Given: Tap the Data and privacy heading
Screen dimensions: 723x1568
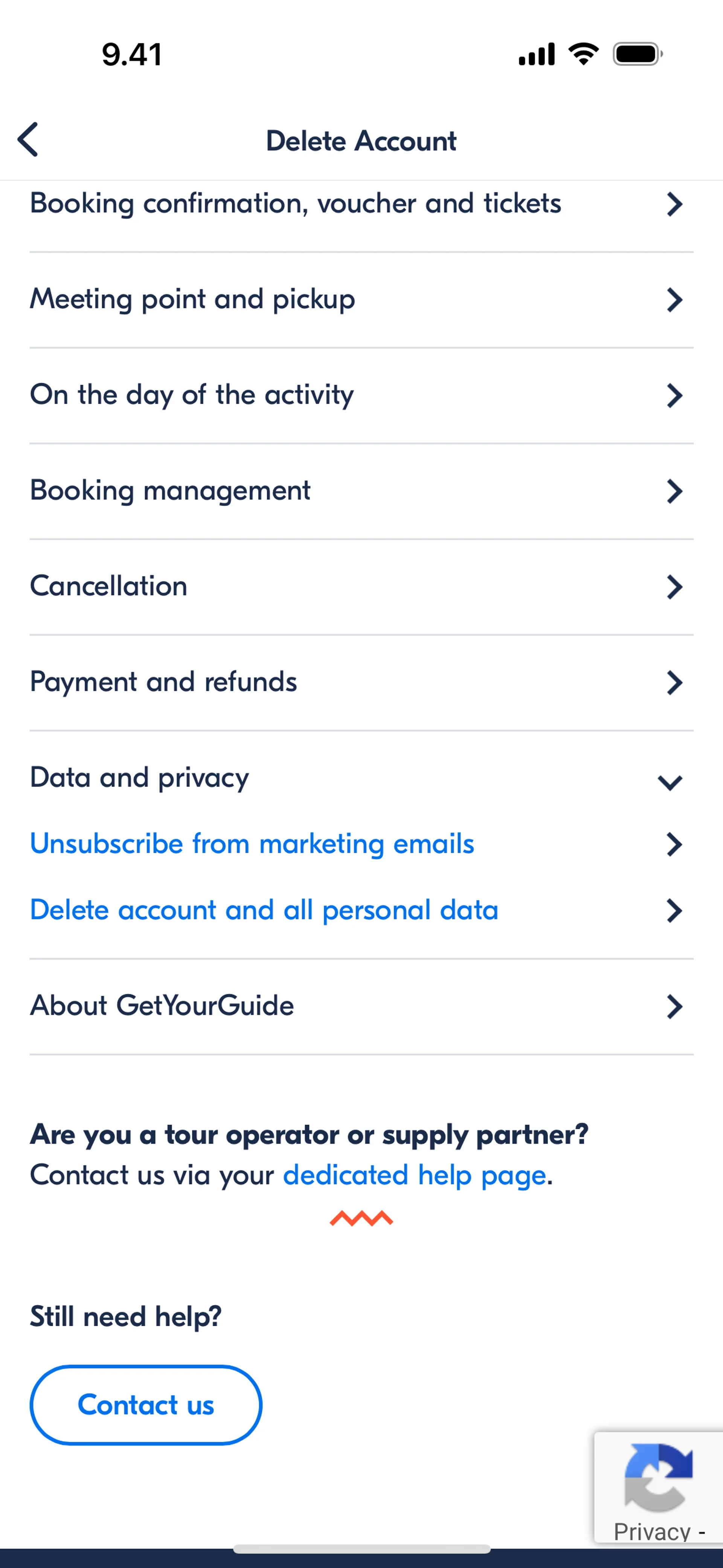Looking at the screenshot, I should click(139, 777).
